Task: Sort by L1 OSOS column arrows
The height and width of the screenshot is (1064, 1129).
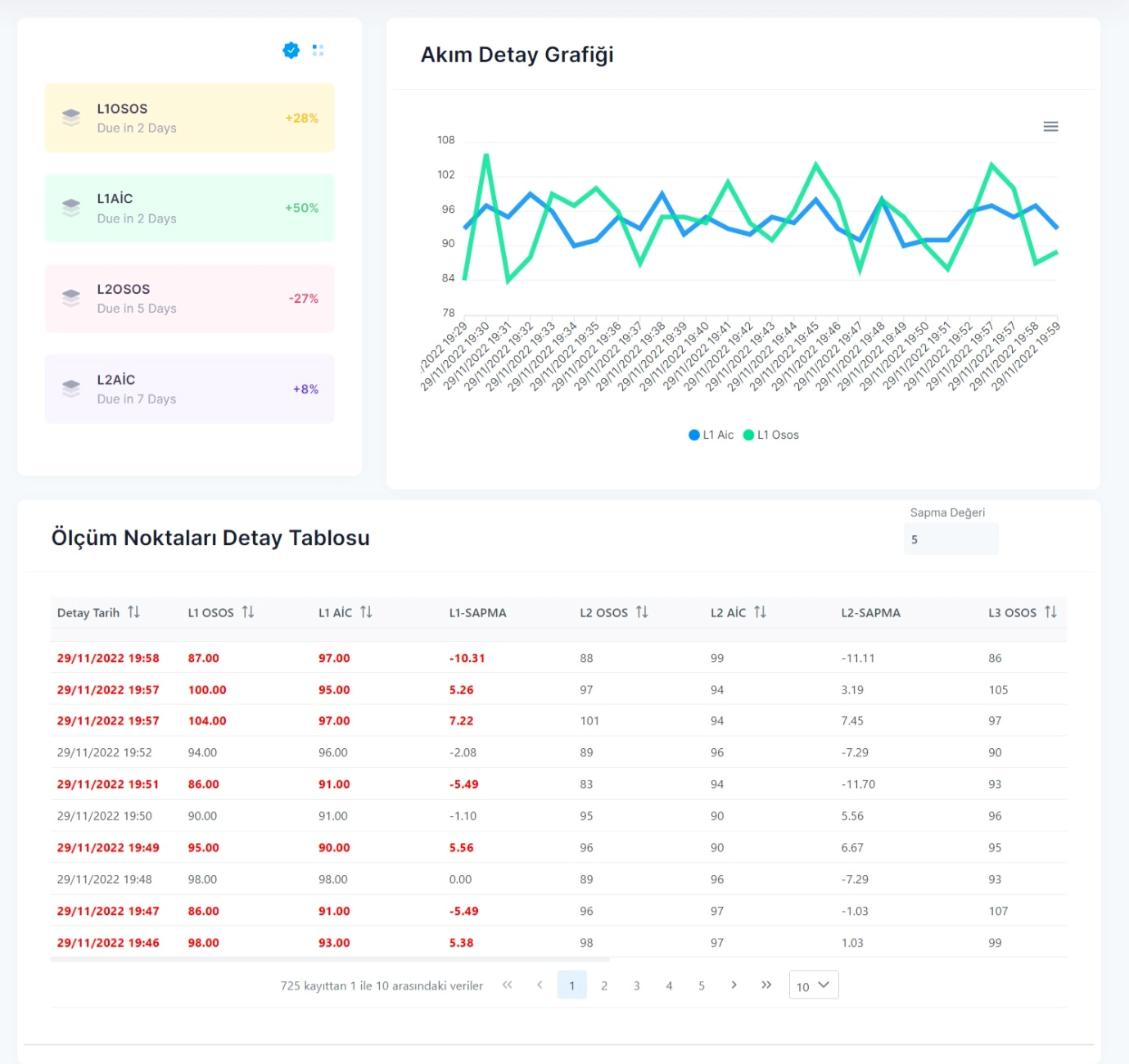Action: [x=248, y=612]
